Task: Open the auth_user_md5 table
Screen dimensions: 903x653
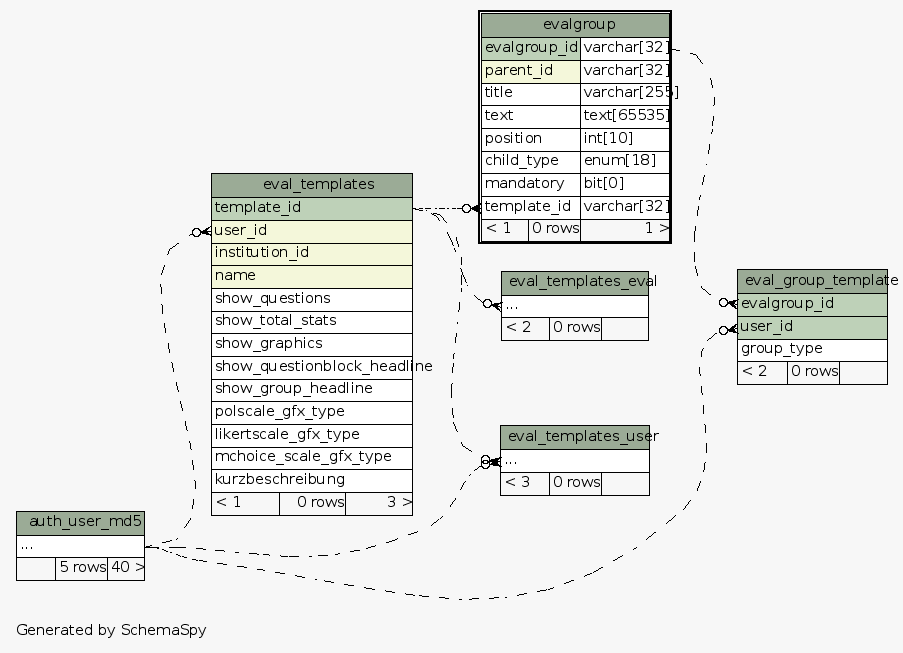Action: (80, 521)
